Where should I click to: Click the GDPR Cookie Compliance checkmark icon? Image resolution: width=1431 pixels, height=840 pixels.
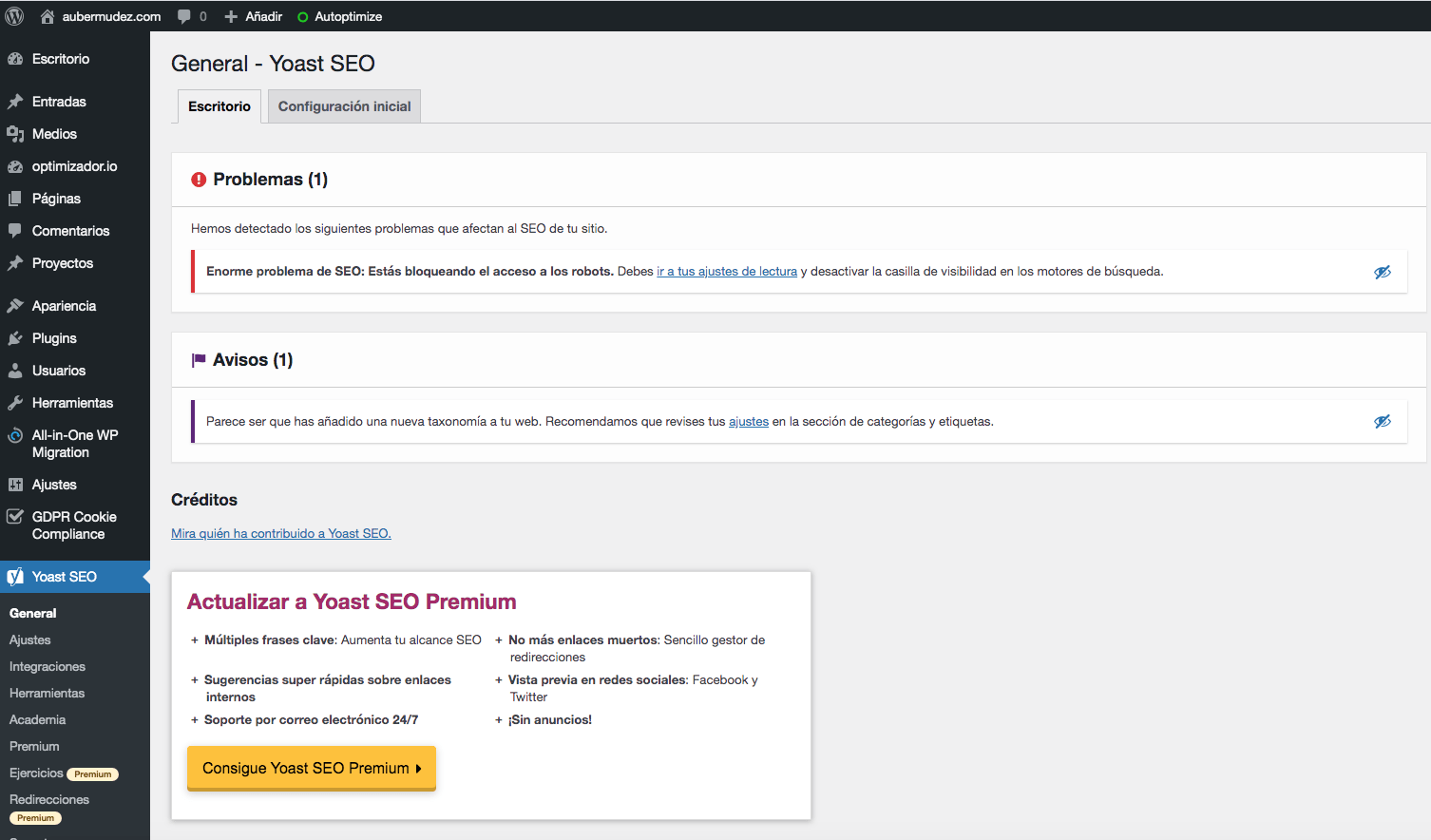tap(15, 517)
